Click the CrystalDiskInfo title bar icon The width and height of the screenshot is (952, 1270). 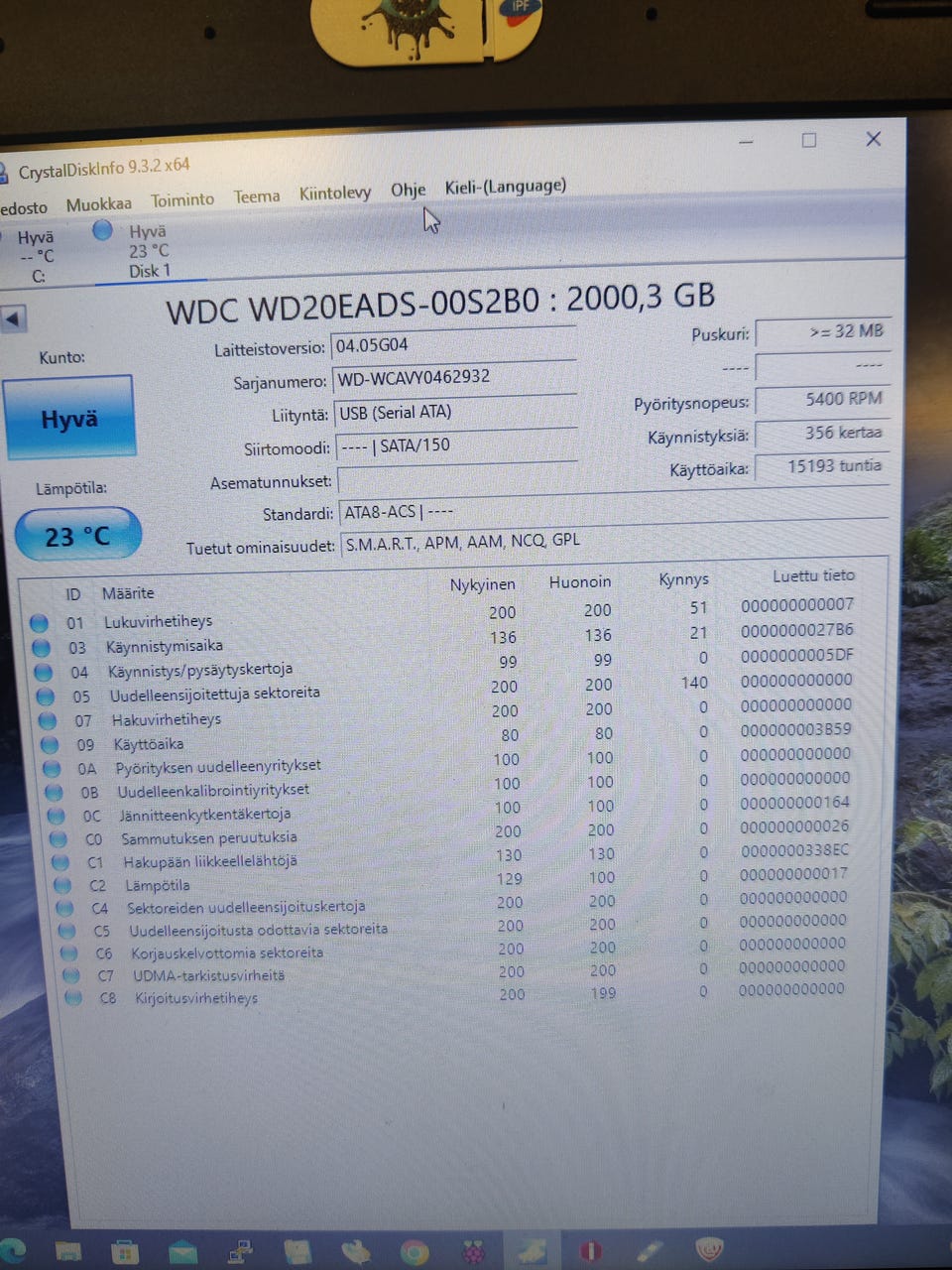click(x=4, y=174)
